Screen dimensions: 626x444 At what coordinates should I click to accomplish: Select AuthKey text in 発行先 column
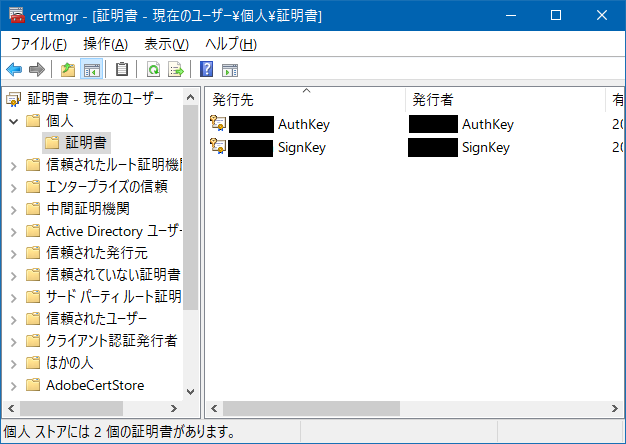304,124
